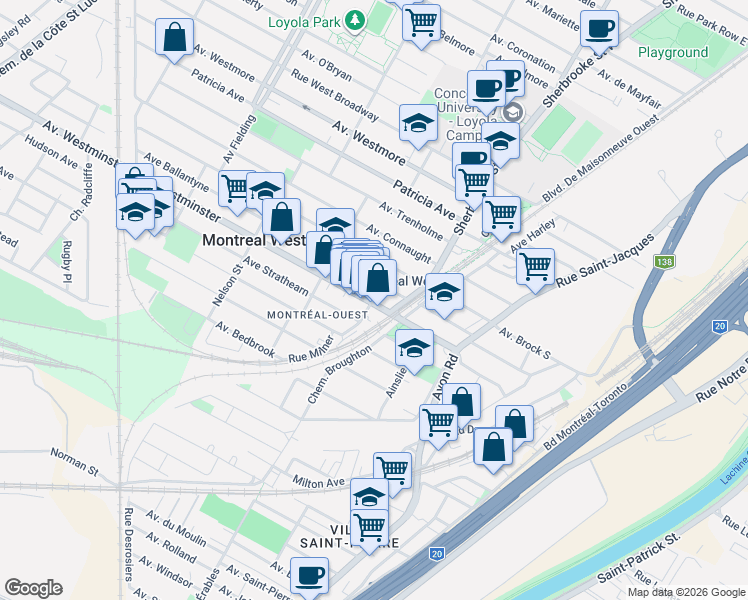The height and width of the screenshot is (600, 748).
Task: Click the Av. Coronation label
Action: coord(522,52)
